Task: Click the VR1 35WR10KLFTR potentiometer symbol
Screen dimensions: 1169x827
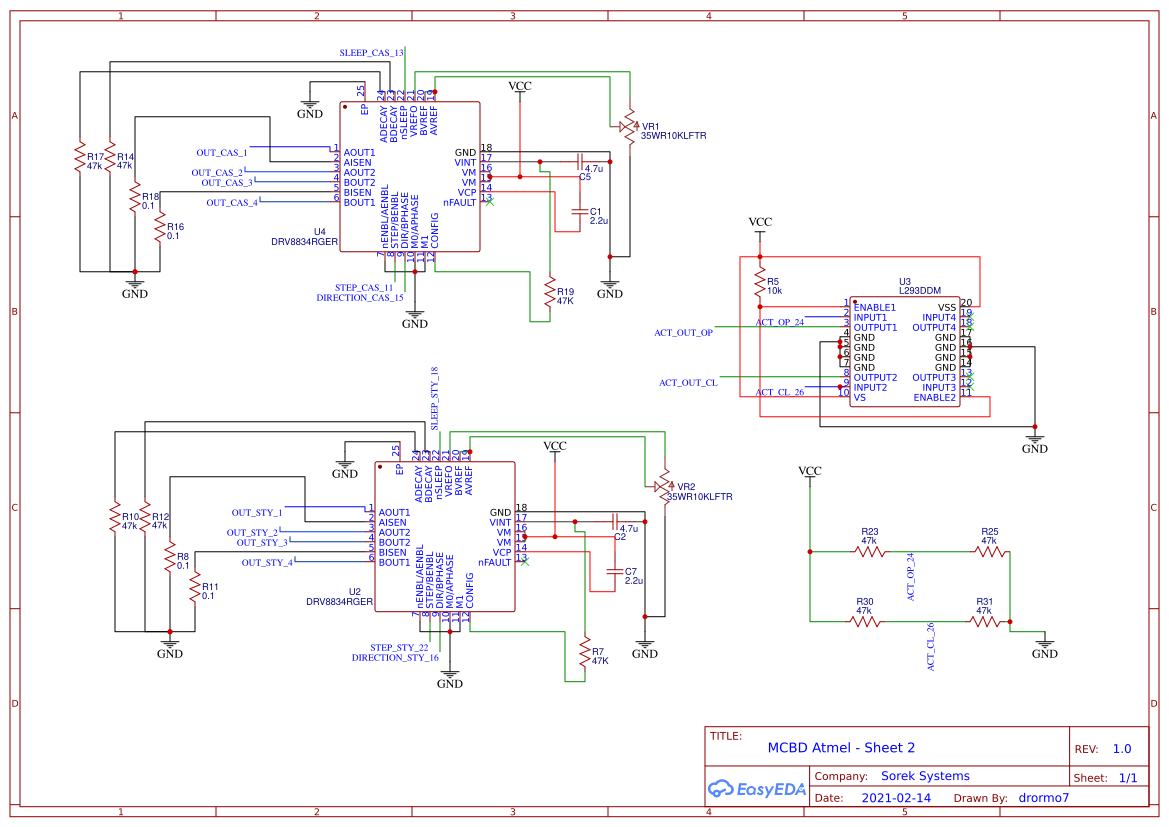Action: [630, 125]
